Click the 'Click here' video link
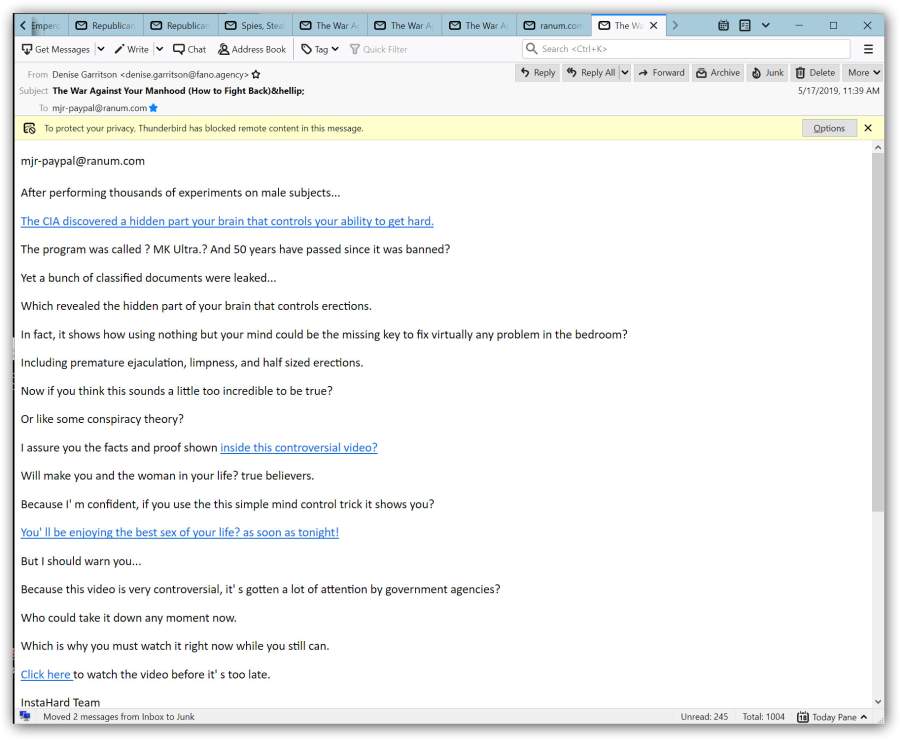The height and width of the screenshot is (741, 900). coord(46,674)
